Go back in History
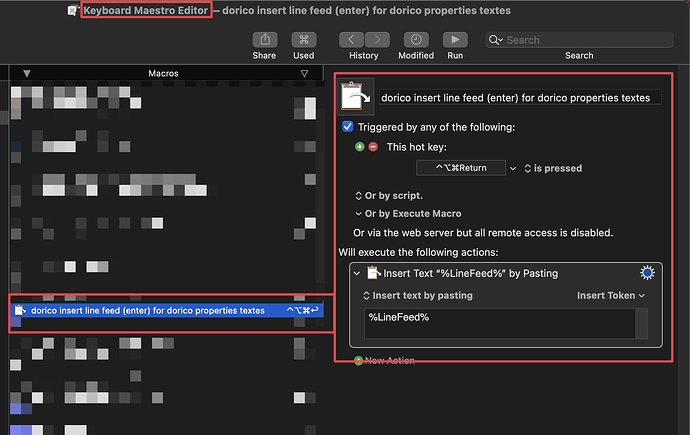The height and width of the screenshot is (435, 690). [351, 40]
